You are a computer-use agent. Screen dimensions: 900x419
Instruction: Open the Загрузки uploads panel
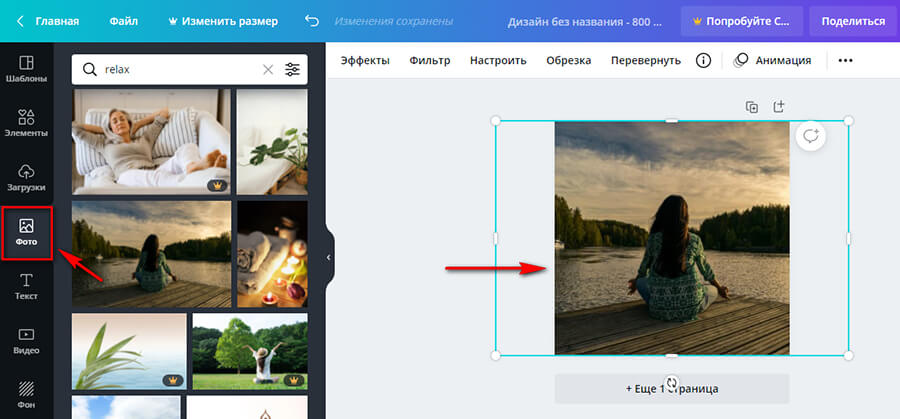pos(26,178)
